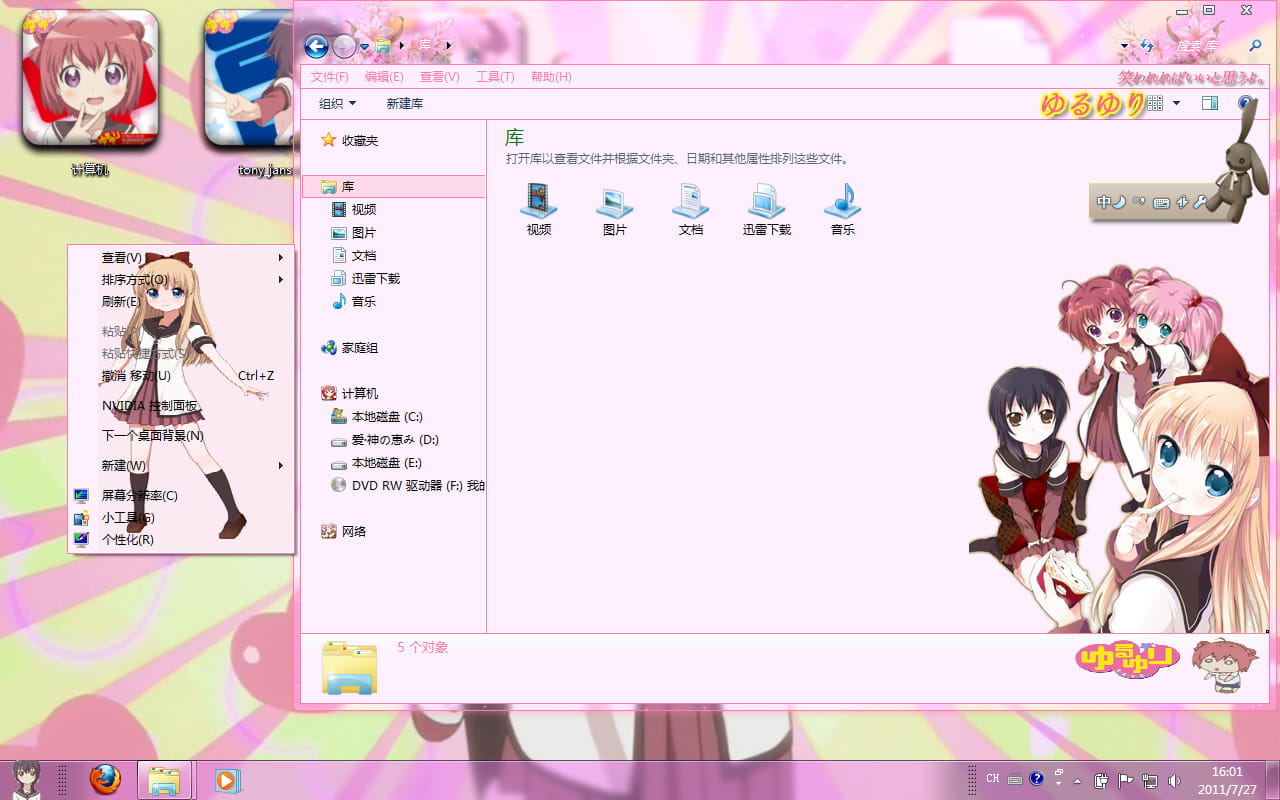The image size is (1280, 800).
Task: Switch input mode with the 中 icon
Action: 1102,202
